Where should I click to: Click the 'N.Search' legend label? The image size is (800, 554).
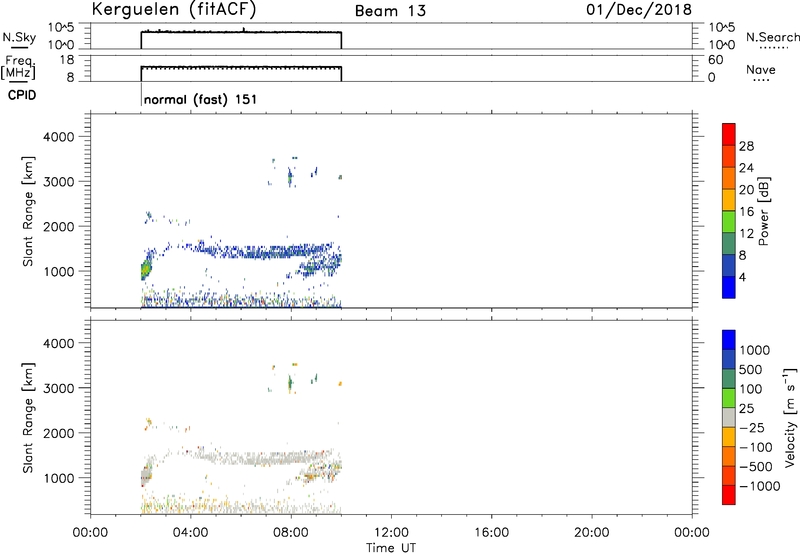pos(773,37)
